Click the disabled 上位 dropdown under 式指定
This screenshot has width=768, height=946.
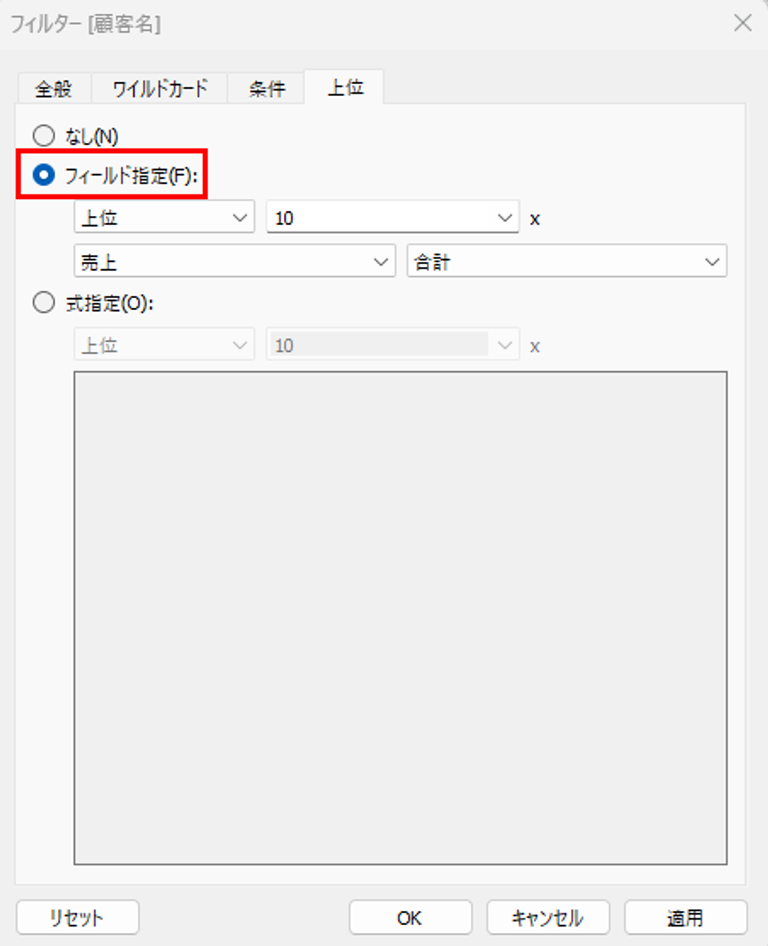click(164, 345)
